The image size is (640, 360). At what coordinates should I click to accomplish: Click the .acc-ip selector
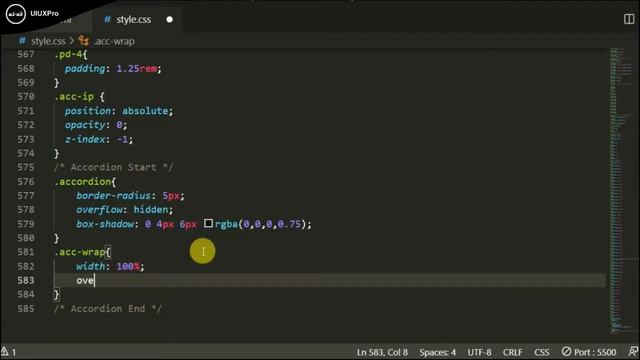pyautogui.click(x=74, y=97)
